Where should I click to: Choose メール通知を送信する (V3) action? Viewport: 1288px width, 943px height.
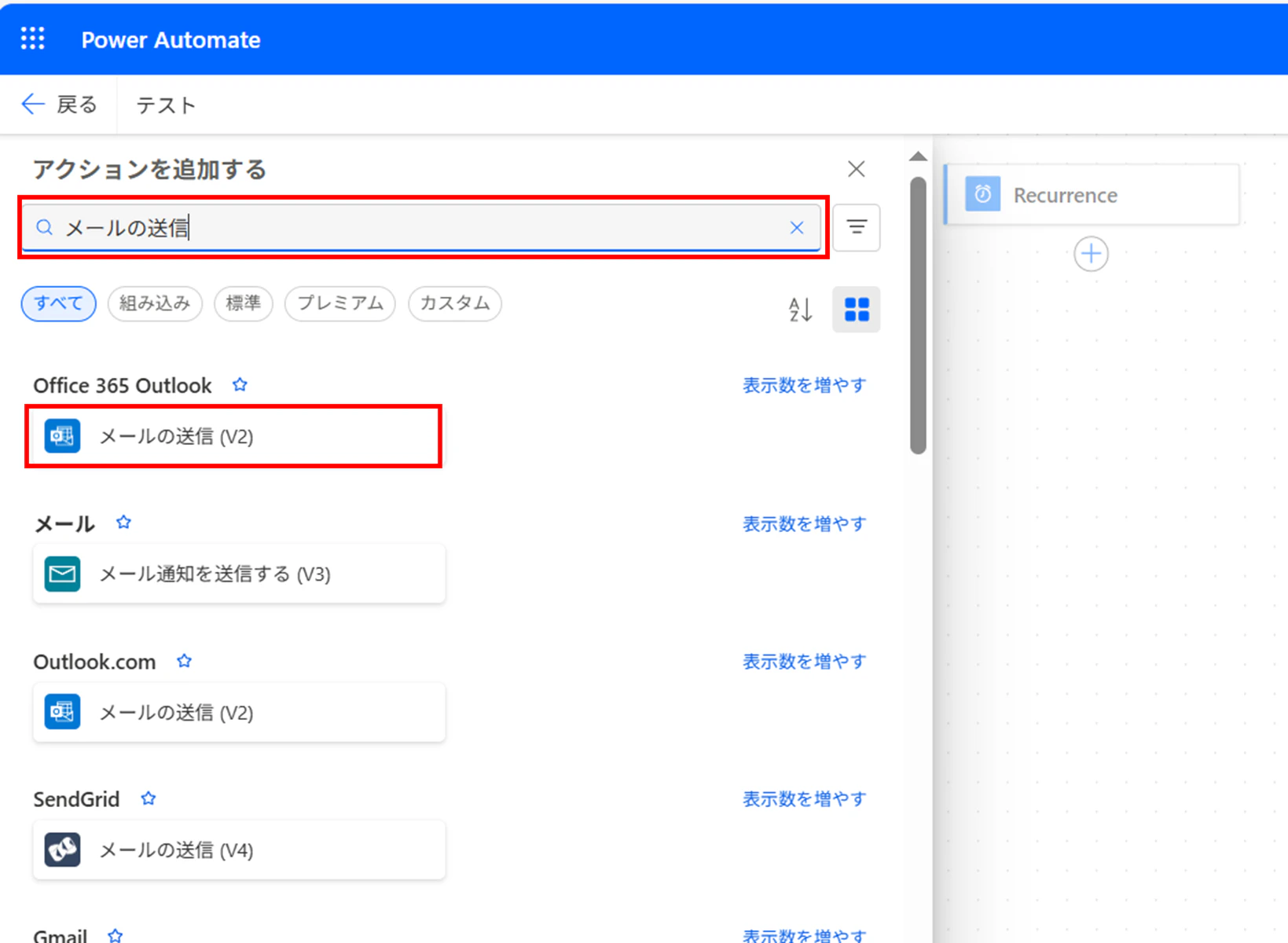[239, 574]
